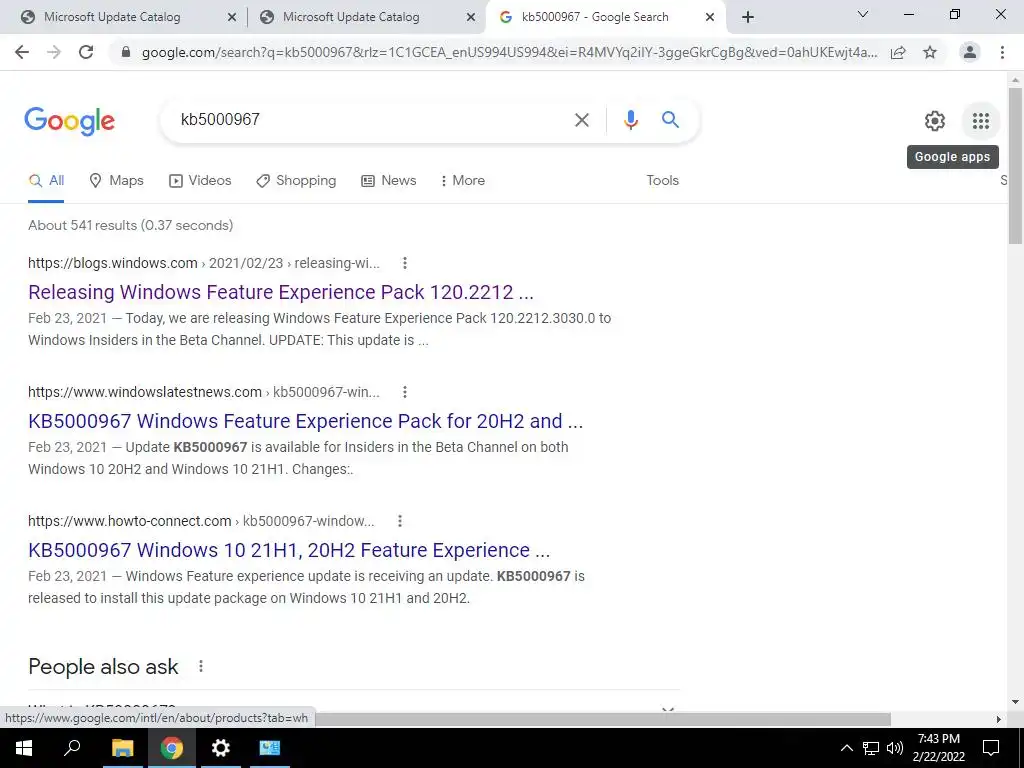Click the network tray icon
The height and width of the screenshot is (768, 1024).
point(871,748)
